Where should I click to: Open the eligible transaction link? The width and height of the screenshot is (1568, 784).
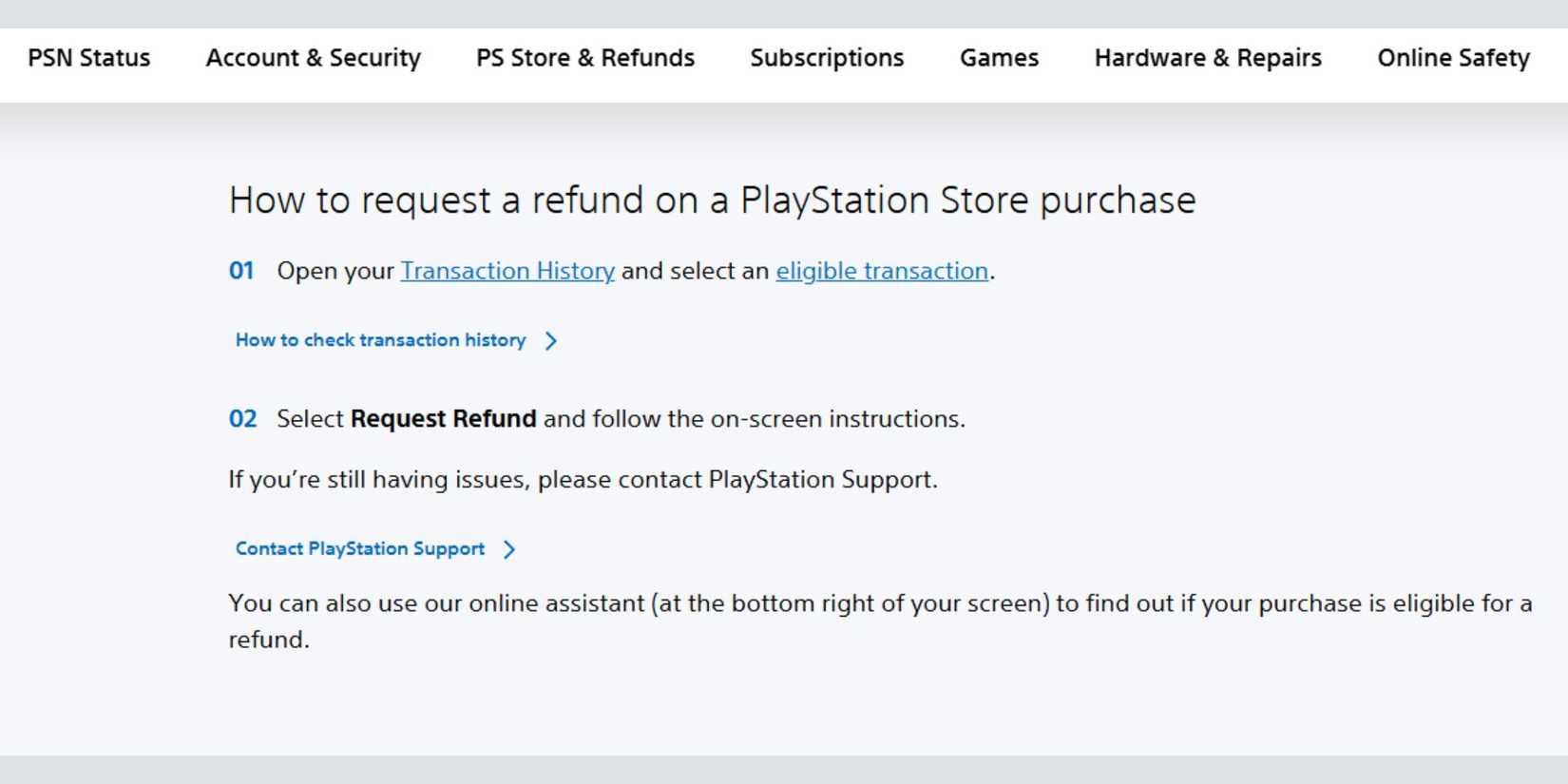[x=882, y=271]
